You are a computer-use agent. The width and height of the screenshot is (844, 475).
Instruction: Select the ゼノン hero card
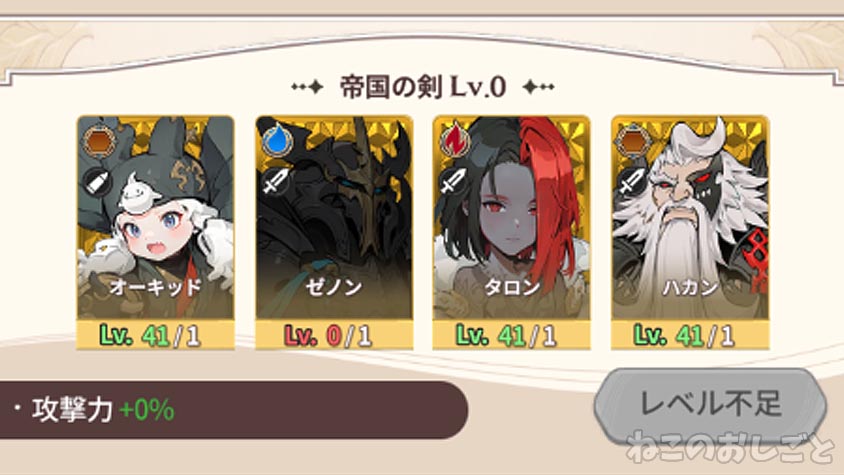(334, 233)
